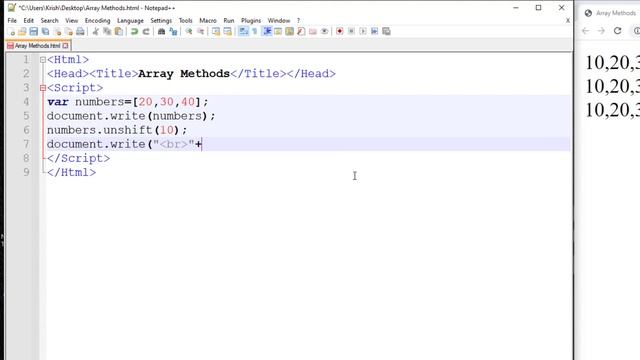This screenshot has height=360, width=640.
Task: Toggle the Document Map panel icon
Action: pos(289,31)
